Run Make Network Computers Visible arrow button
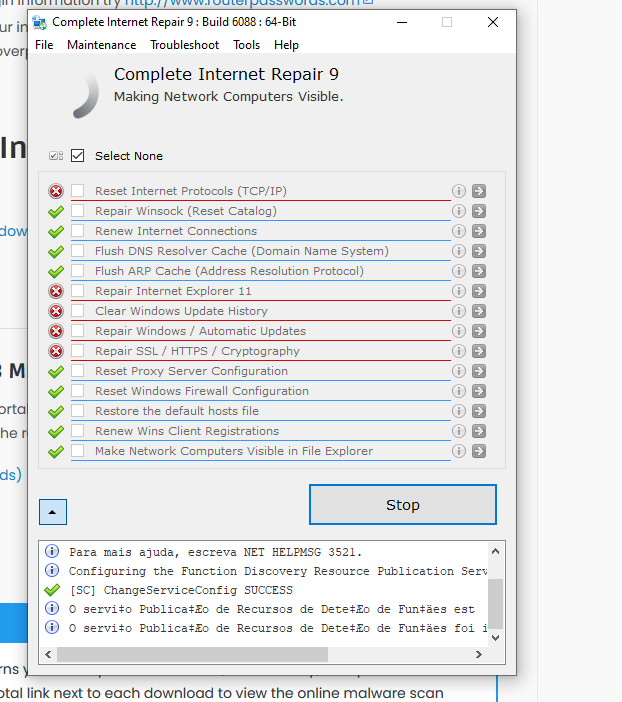The height and width of the screenshot is (702, 622). (x=479, y=451)
